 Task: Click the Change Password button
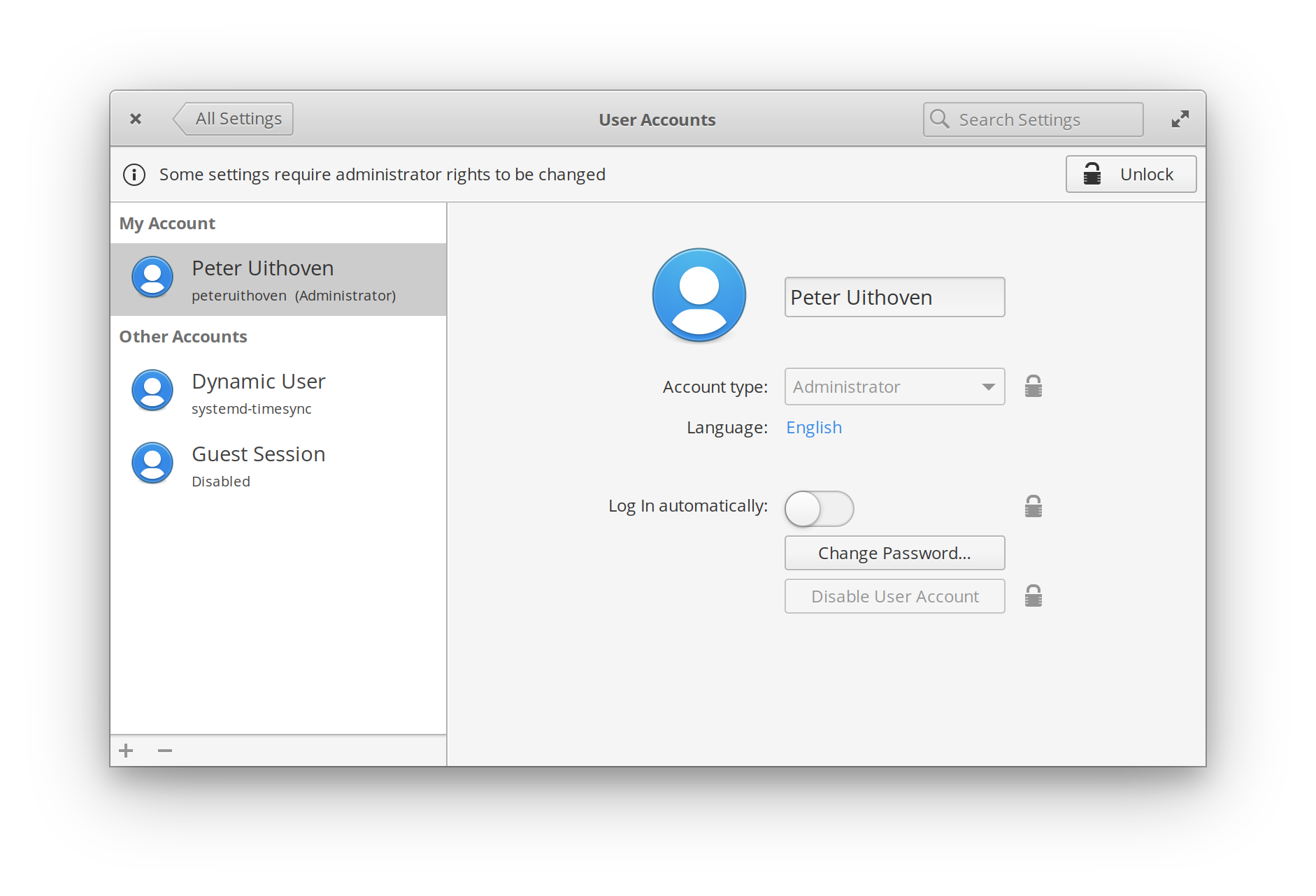click(x=894, y=553)
